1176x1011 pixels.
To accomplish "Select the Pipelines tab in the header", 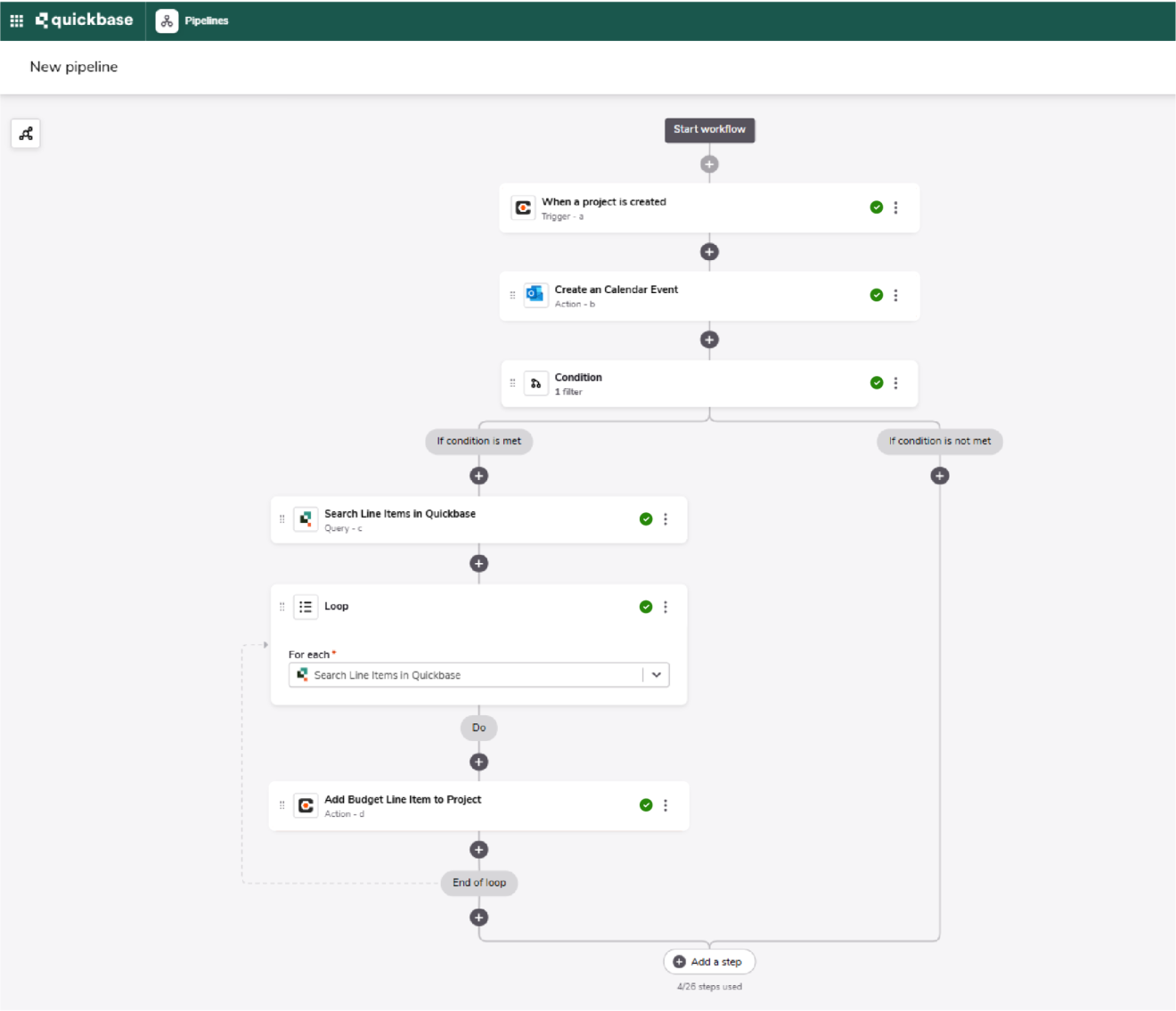I will point(207,20).
